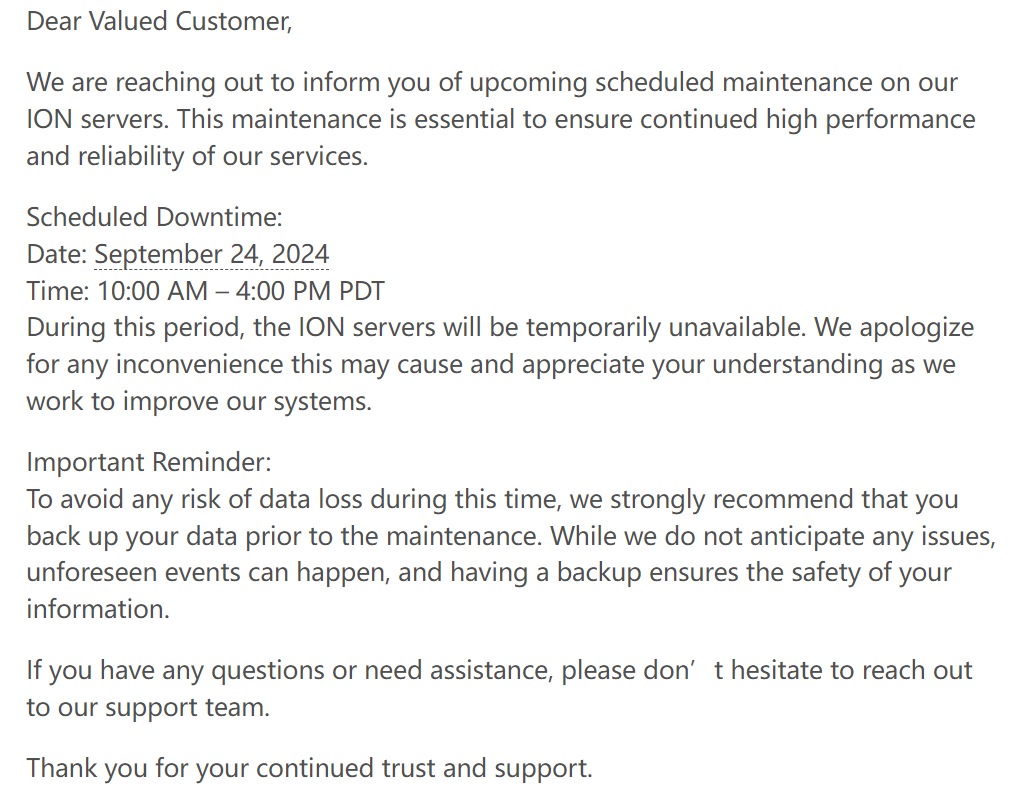
Task: Click the word 'information.' ending the reminder paragraph
Action: [98, 609]
